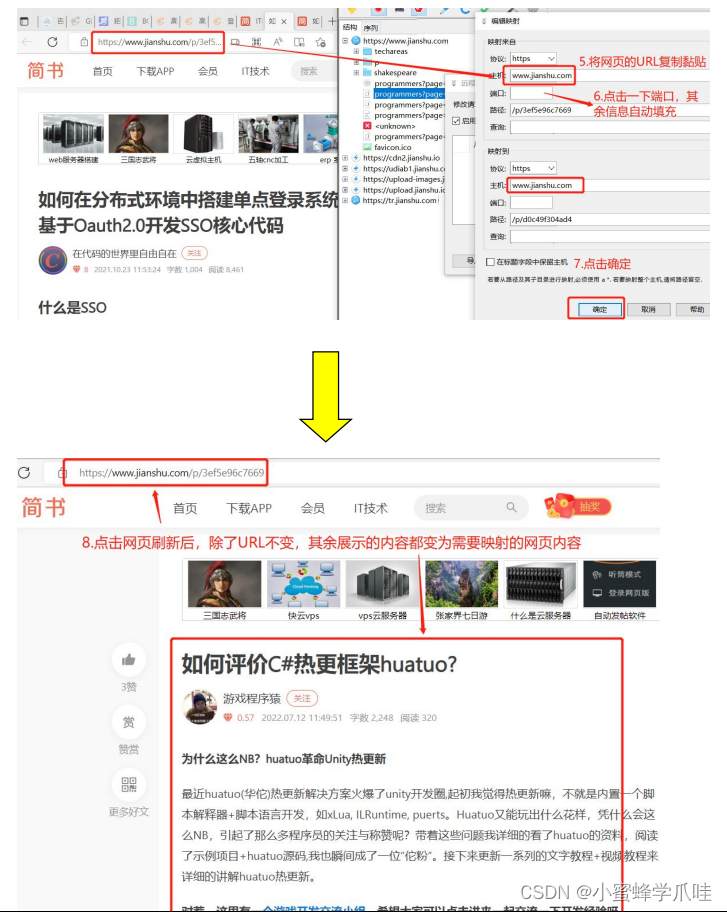Click the 赏 reward circle icon
The image size is (727, 912).
point(129,722)
